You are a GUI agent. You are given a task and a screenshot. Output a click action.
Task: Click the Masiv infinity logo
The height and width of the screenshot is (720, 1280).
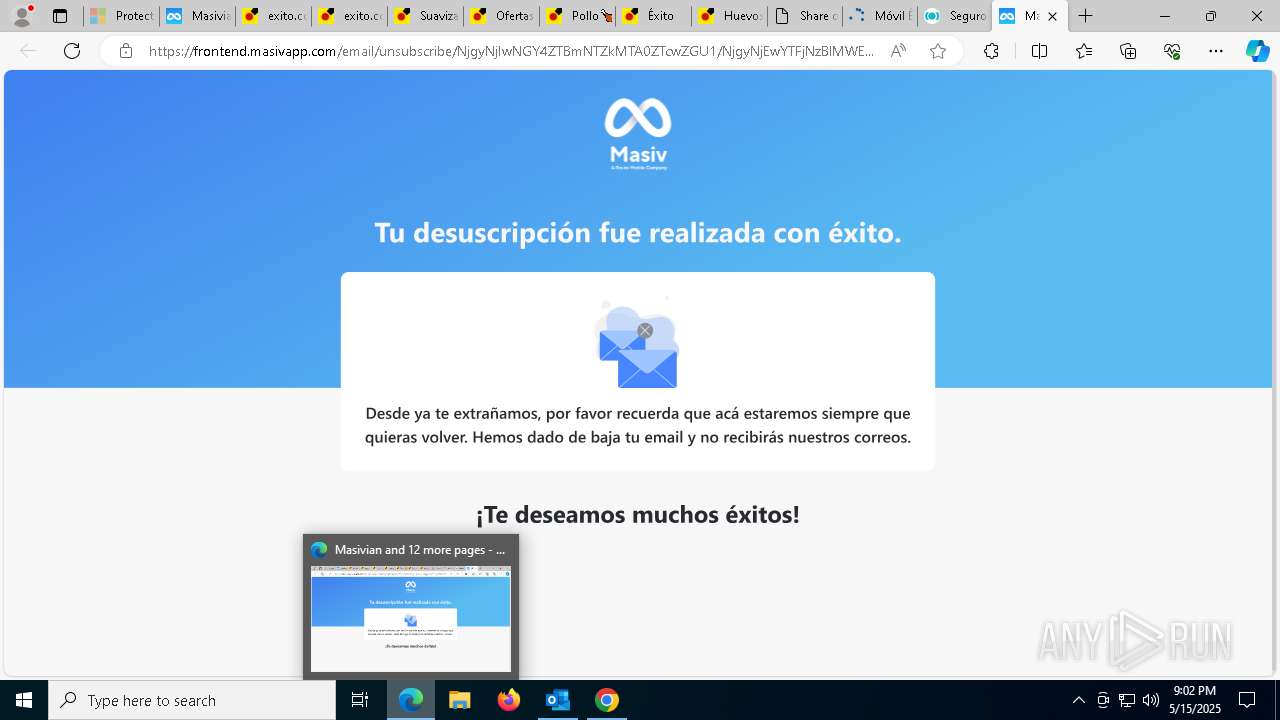(638, 134)
